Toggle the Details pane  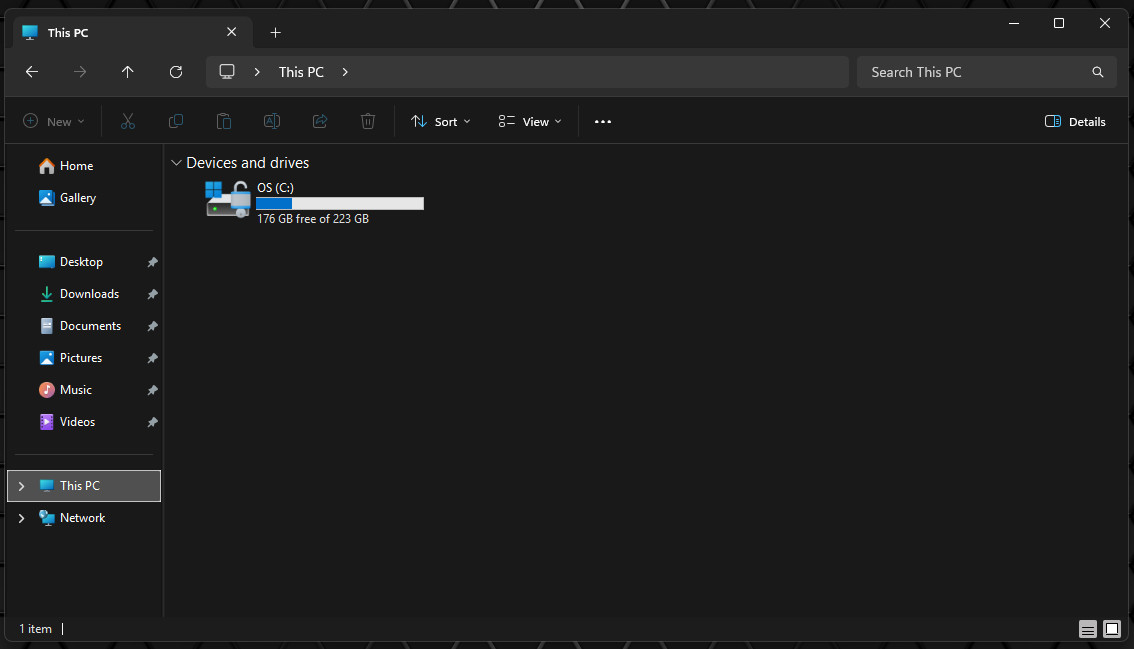[1075, 122]
